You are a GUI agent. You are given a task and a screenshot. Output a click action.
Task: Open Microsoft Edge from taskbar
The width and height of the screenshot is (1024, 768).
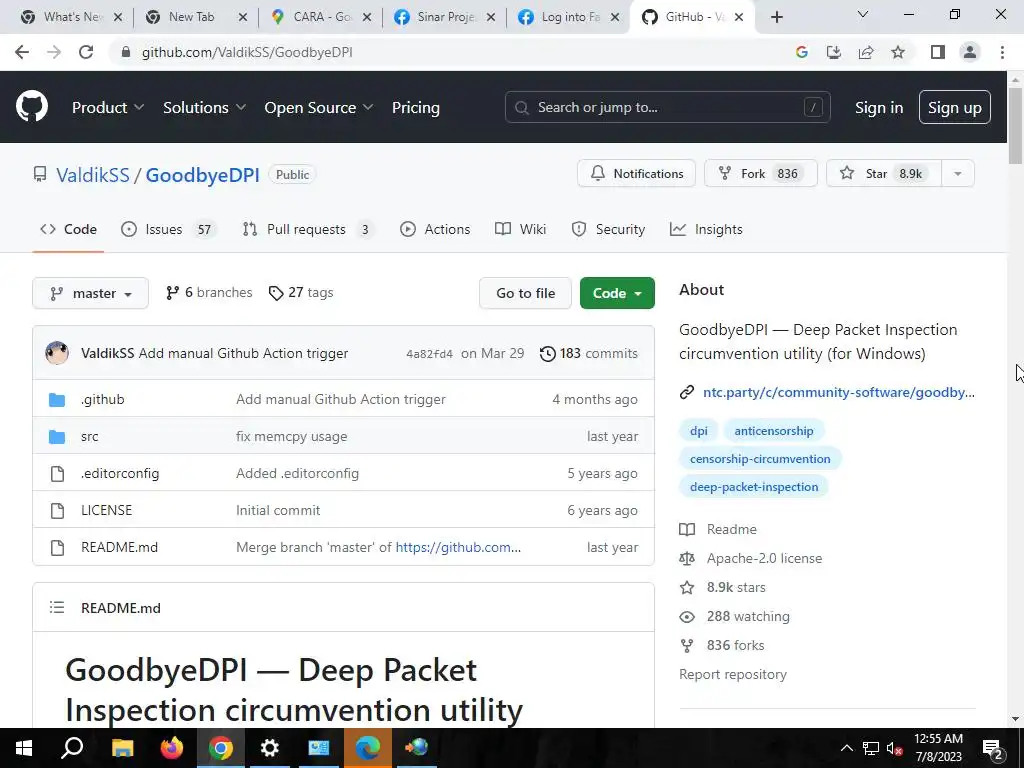click(x=368, y=748)
